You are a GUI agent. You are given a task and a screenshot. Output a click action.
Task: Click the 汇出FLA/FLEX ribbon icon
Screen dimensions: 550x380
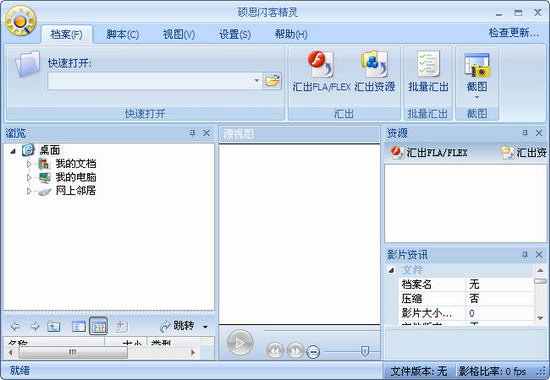coord(321,64)
